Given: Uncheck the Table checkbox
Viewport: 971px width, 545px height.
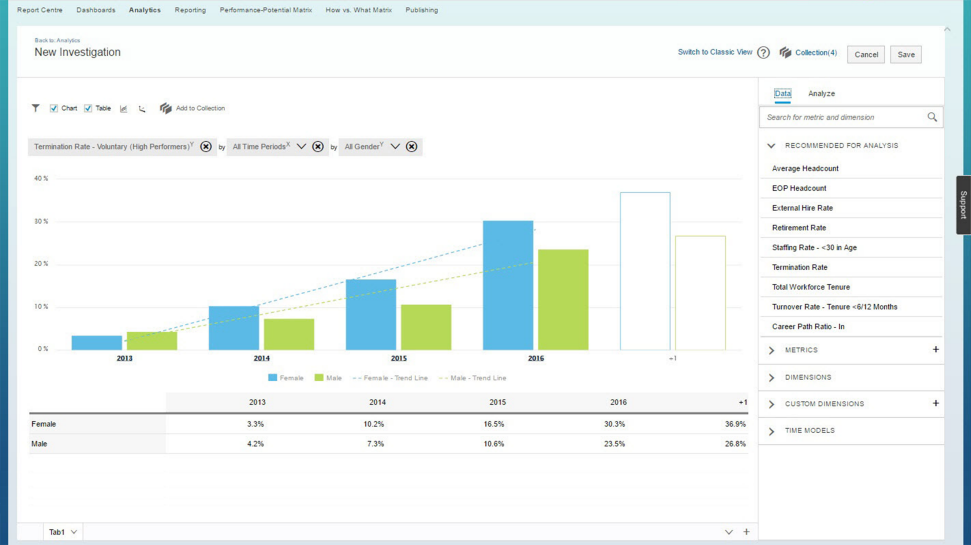Looking at the screenshot, I should tap(88, 108).
